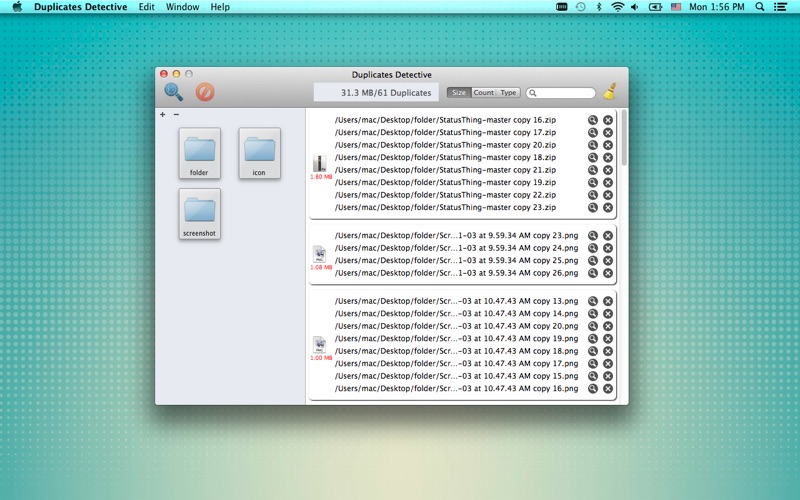The width and height of the screenshot is (800, 500).
Task: Reveal 9.59.34 AM copy 23.png in Finder
Action: click(x=592, y=235)
